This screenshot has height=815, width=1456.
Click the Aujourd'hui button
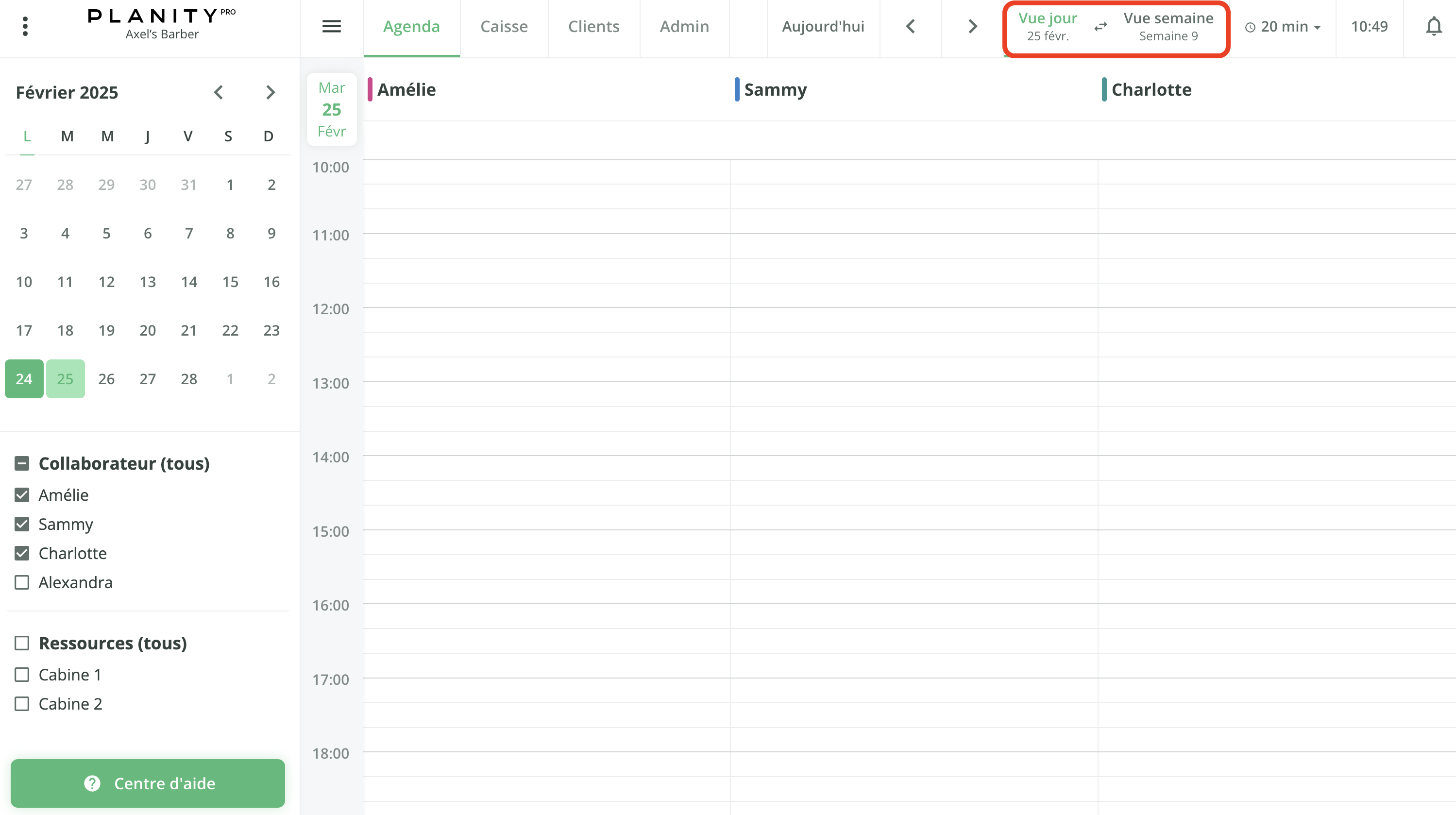click(x=822, y=27)
